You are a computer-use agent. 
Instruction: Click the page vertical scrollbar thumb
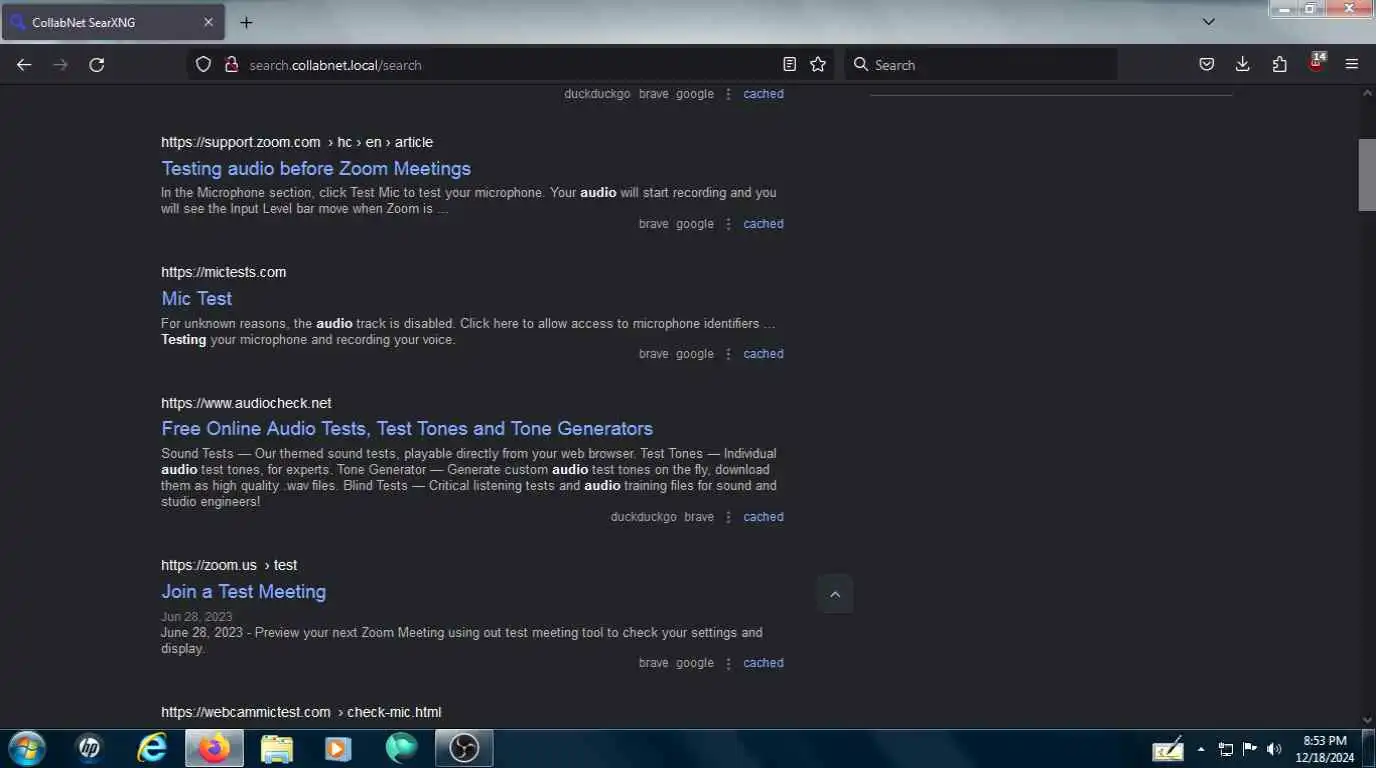1367,174
